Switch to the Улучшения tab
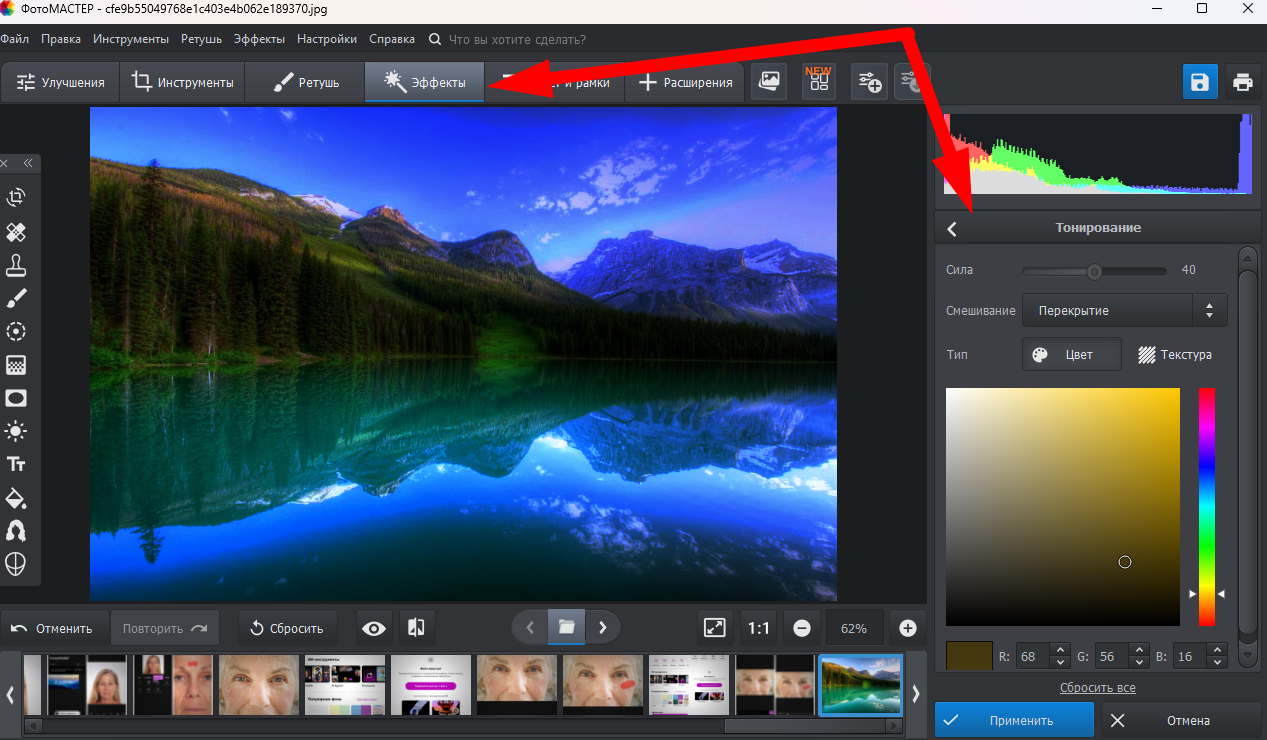 point(60,83)
